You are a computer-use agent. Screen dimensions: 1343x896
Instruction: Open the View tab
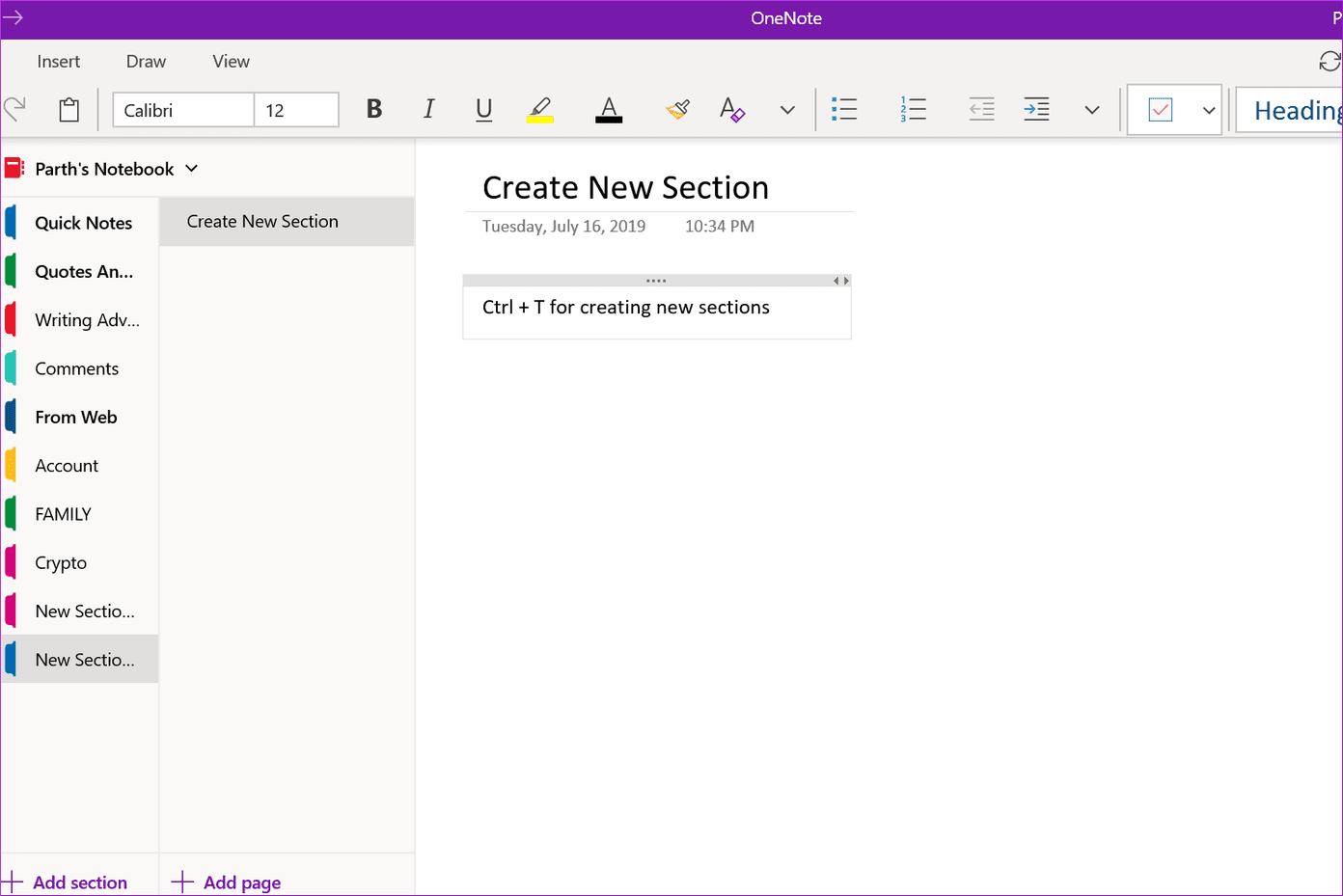point(231,61)
